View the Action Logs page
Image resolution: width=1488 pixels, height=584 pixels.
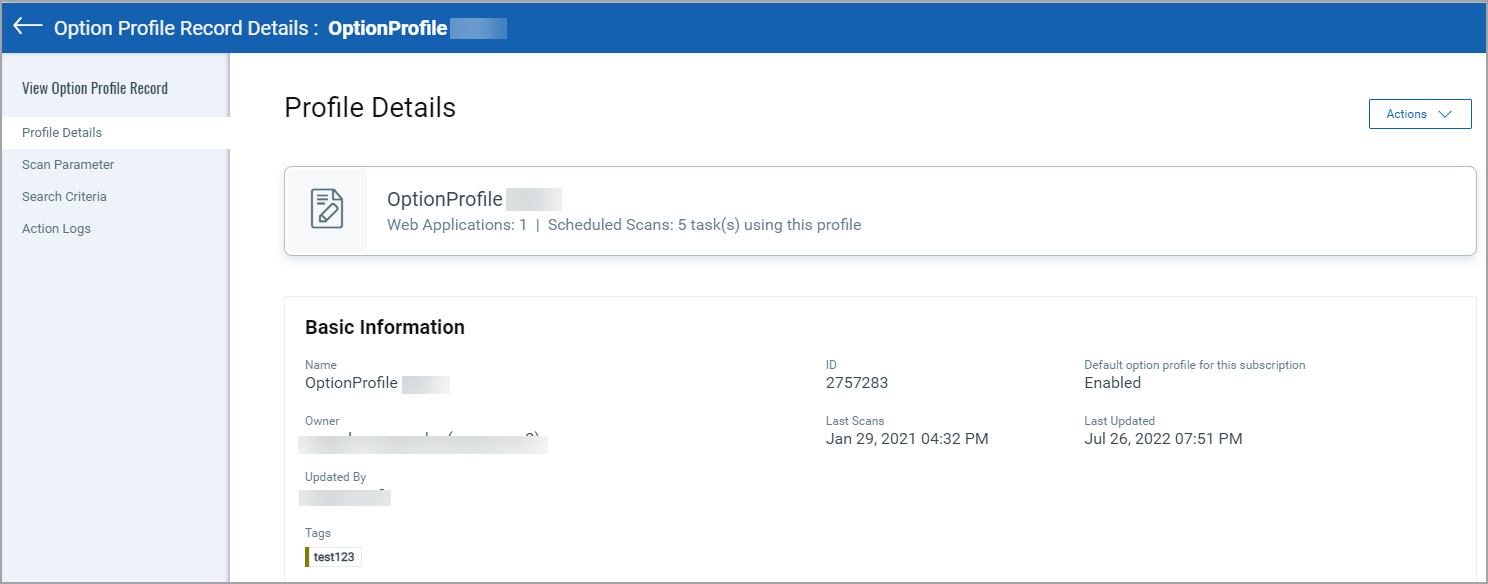point(56,228)
